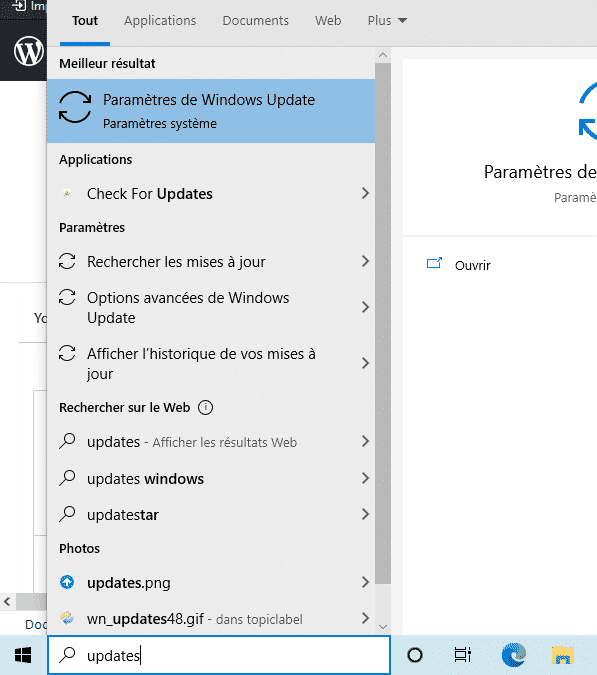This screenshot has height=675, width=597.
Task: Click the results scrollbar down arrow
Action: 383,627
